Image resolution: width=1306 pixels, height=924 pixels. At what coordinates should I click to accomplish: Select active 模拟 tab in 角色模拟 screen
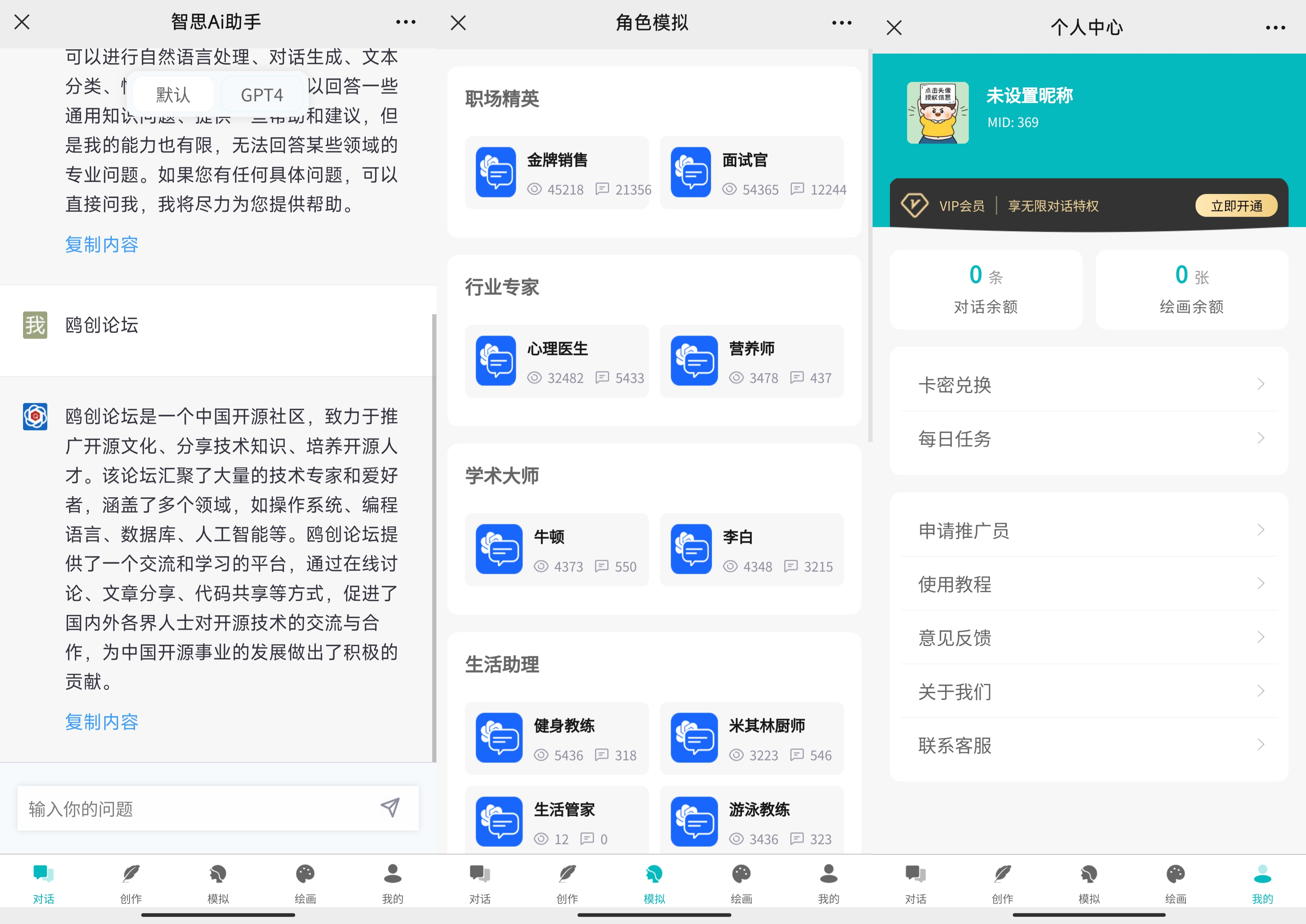654,884
